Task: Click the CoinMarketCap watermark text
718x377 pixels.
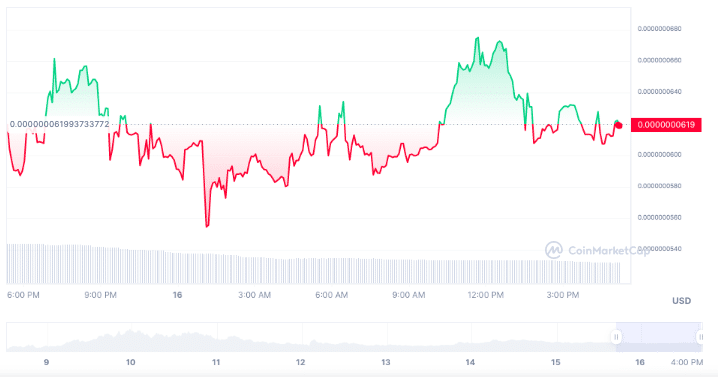Action: (609, 251)
